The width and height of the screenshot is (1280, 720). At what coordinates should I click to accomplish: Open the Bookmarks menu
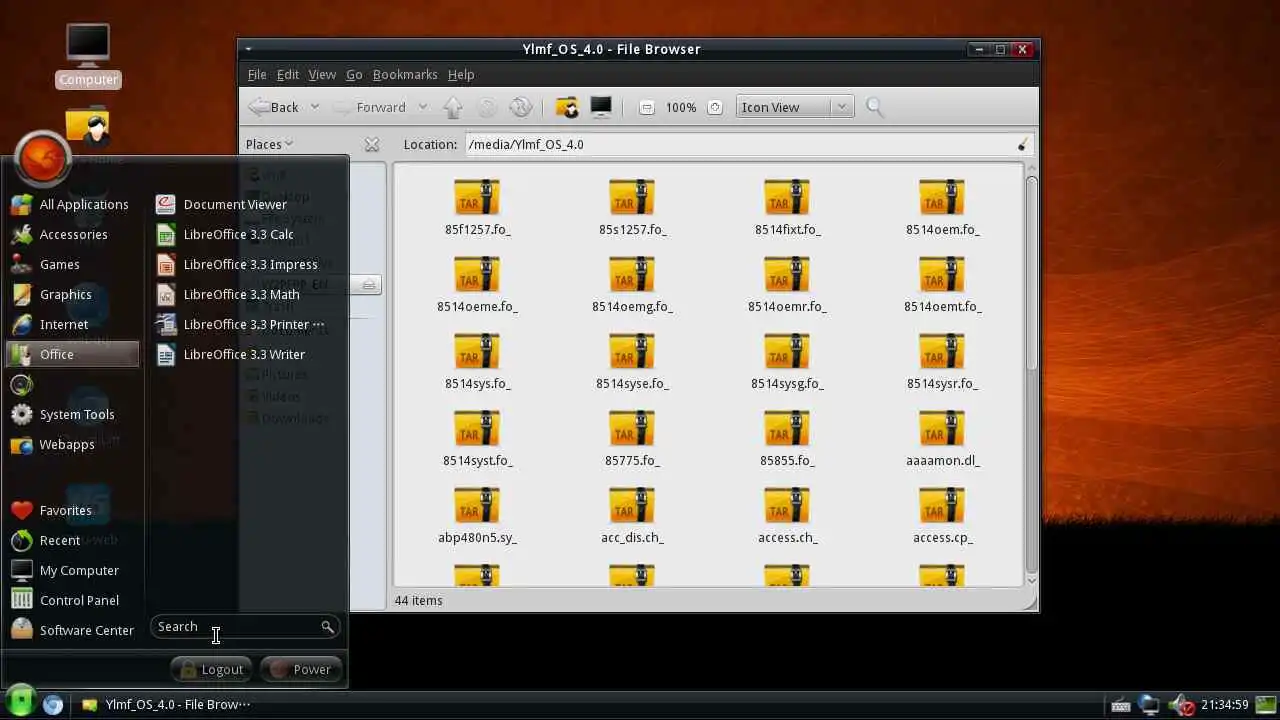click(405, 75)
